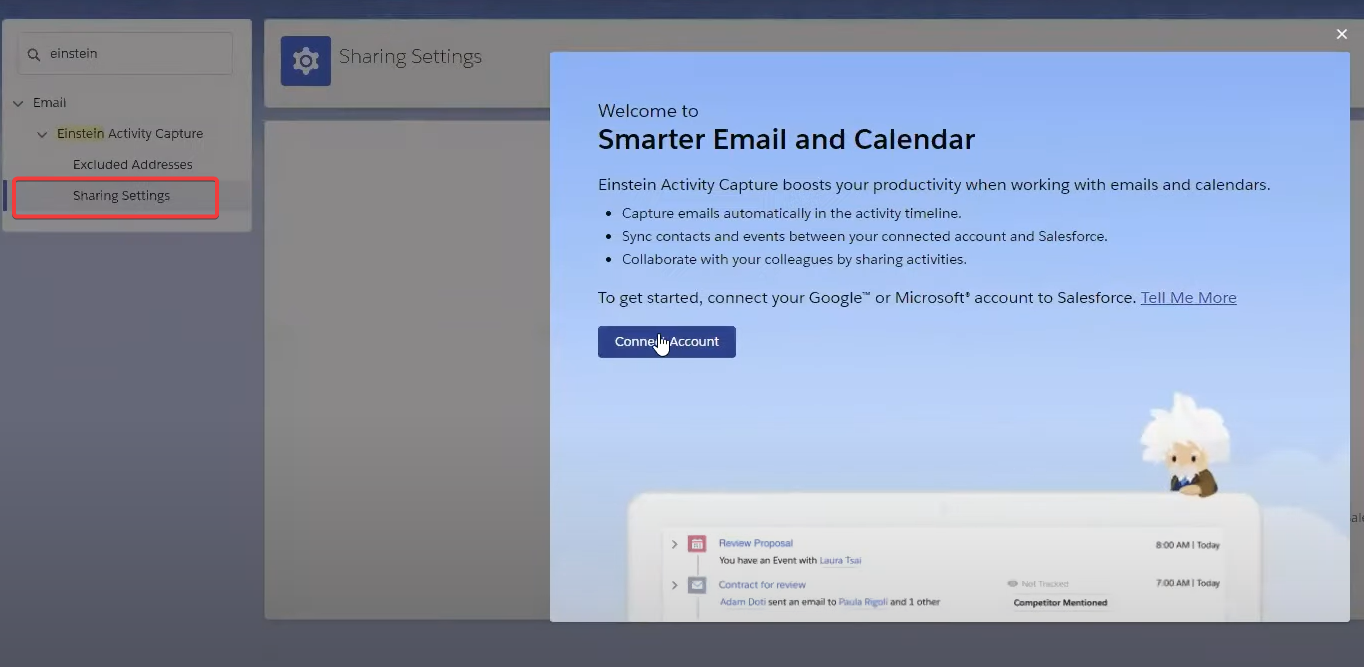
Task: Click the calendar event icon beside Review Proposal
Action: pyautogui.click(x=697, y=544)
